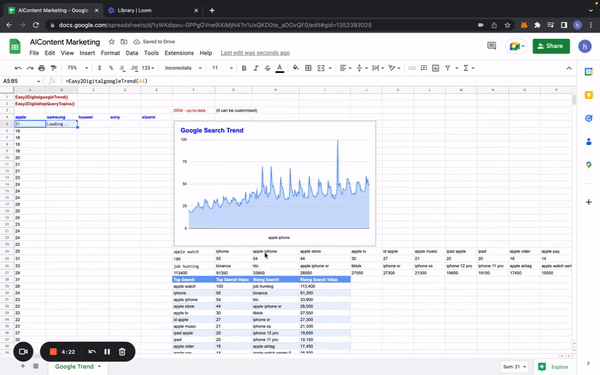Switch to the Library | Loom tab
Image resolution: width=600 pixels, height=375 pixels.
click(153, 10)
